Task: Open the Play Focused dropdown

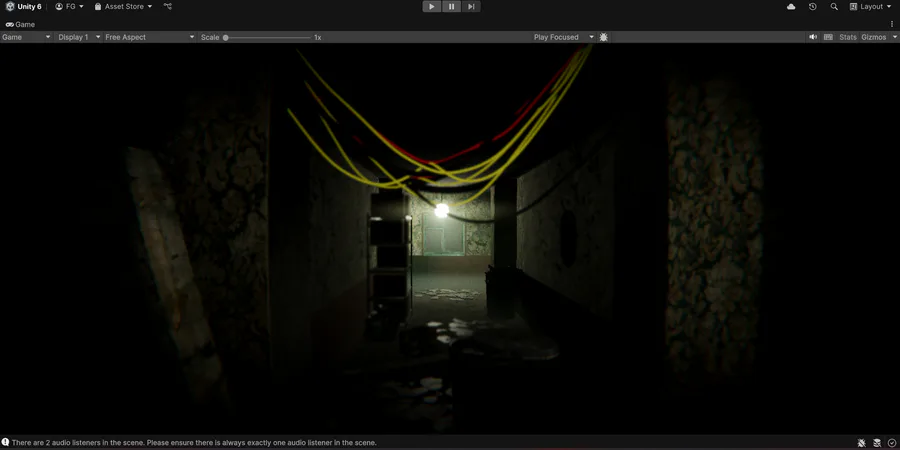Action: tap(564, 37)
